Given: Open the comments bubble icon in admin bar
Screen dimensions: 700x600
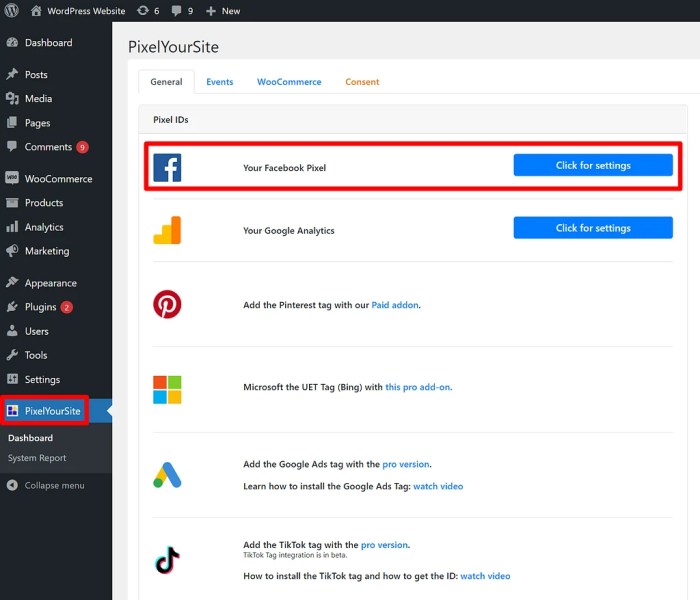Looking at the screenshot, I should [175, 11].
